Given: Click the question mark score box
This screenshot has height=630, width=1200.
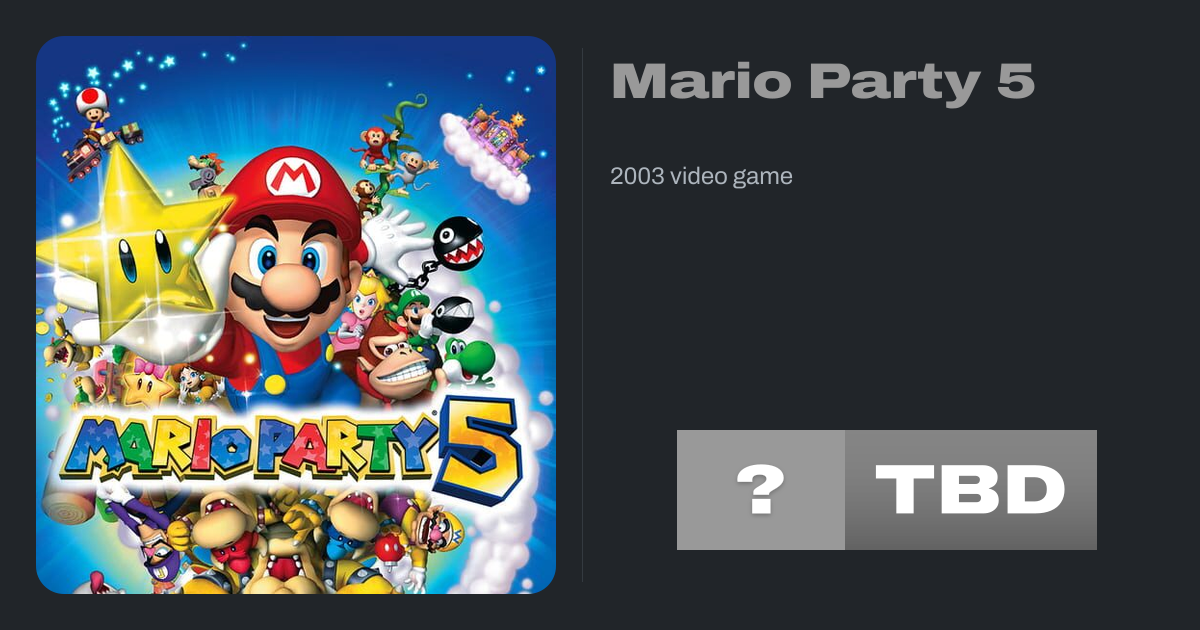Looking at the screenshot, I should [761, 490].
